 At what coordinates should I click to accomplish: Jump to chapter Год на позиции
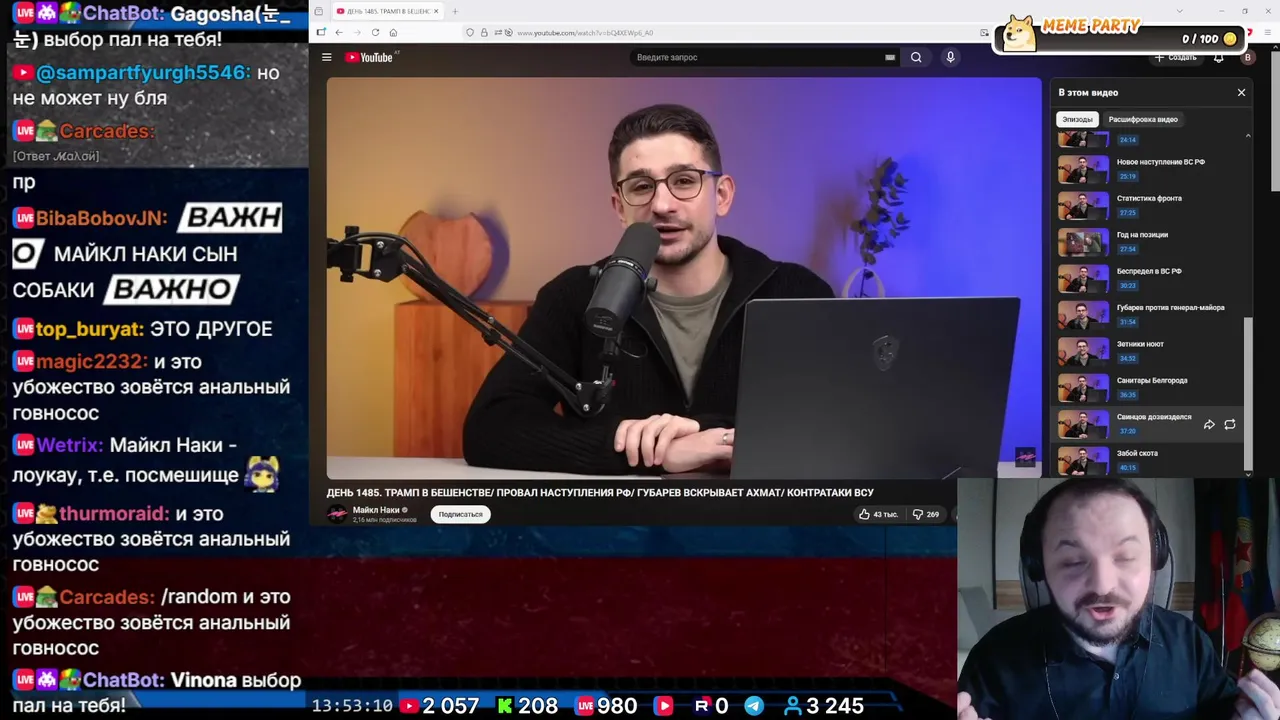click(1150, 242)
